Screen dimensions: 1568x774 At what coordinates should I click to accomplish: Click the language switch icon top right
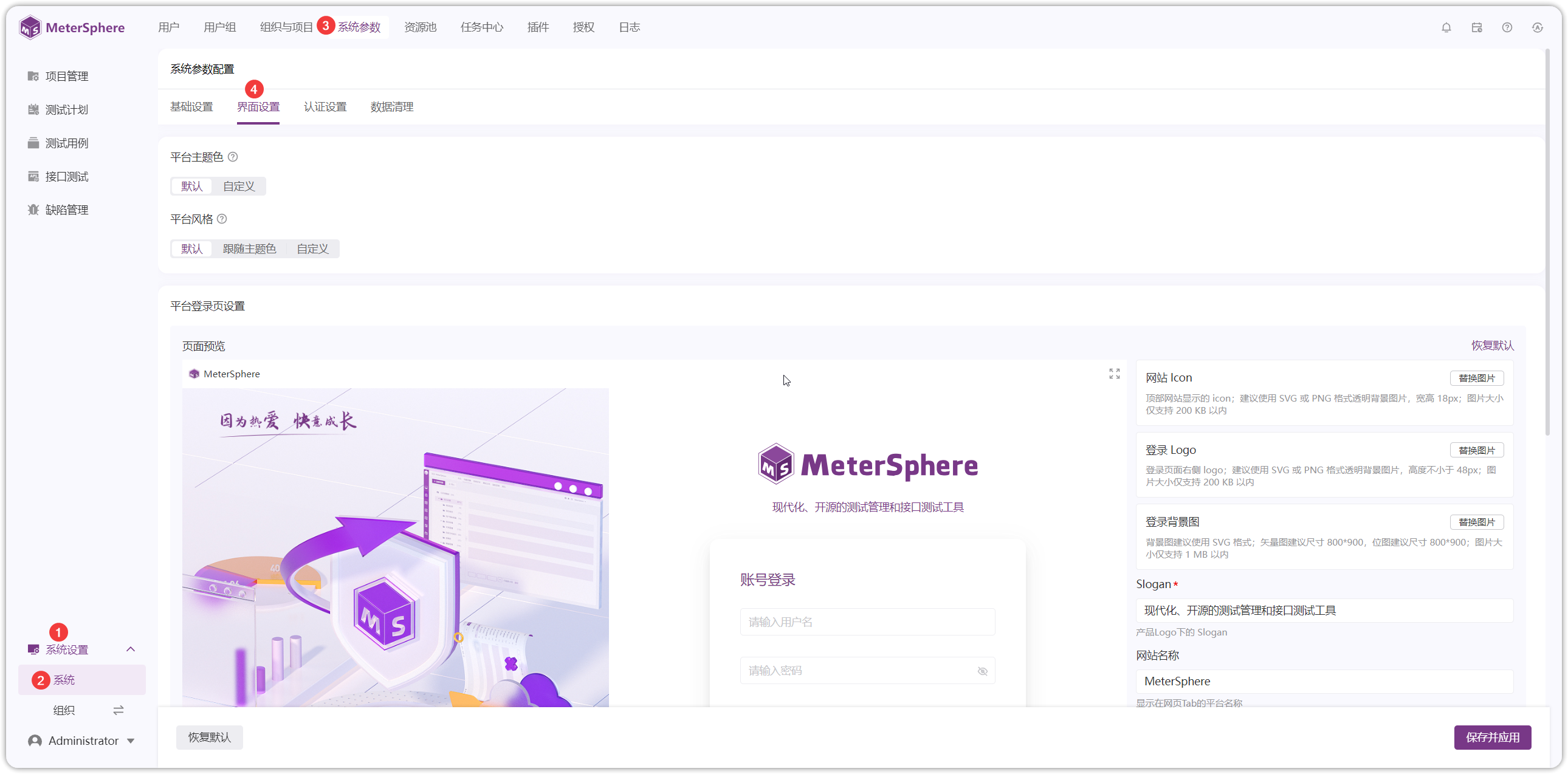click(x=1538, y=27)
